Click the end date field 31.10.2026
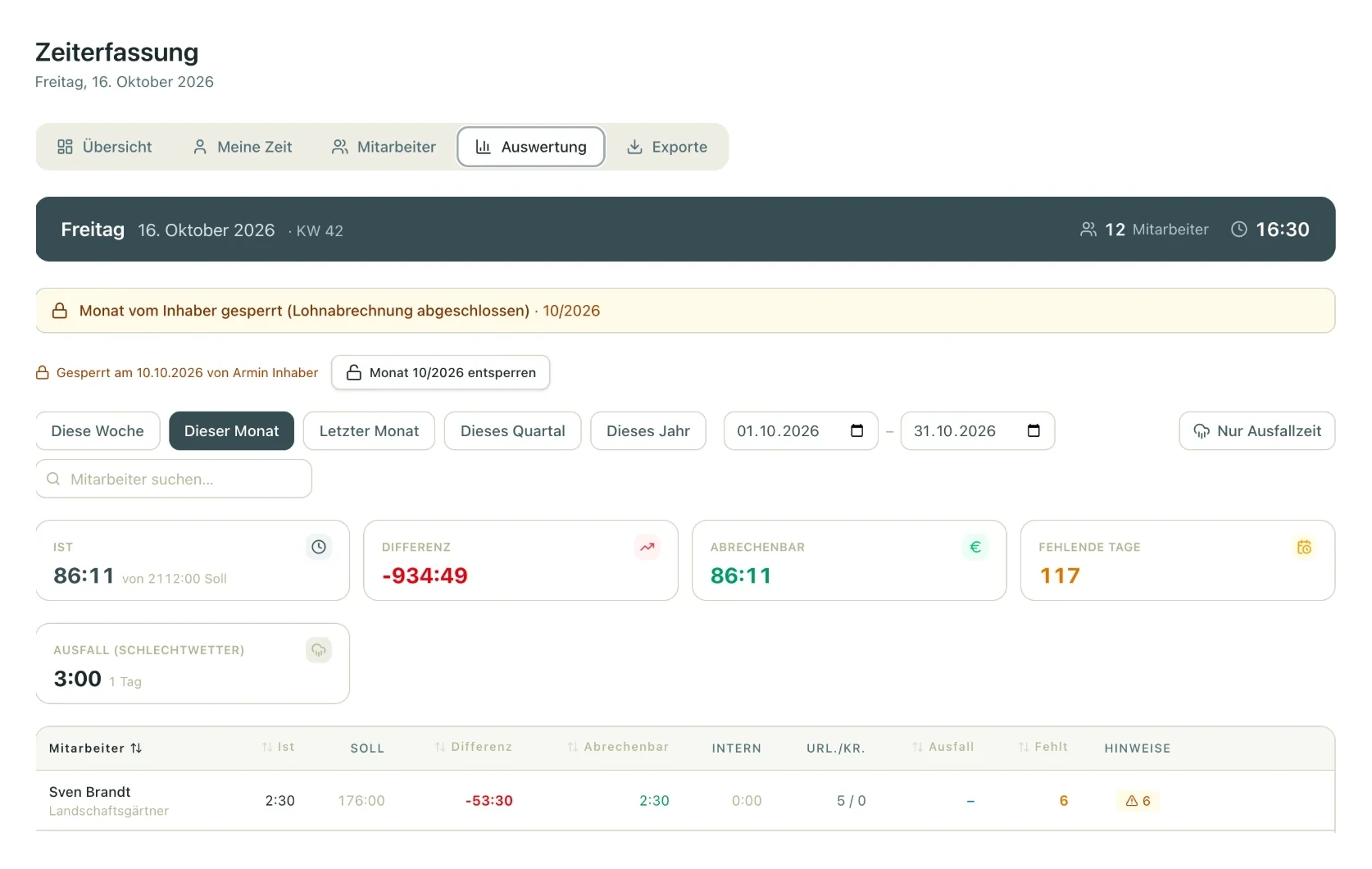Image resolution: width=1372 pixels, height=869 pixels. (x=978, y=431)
